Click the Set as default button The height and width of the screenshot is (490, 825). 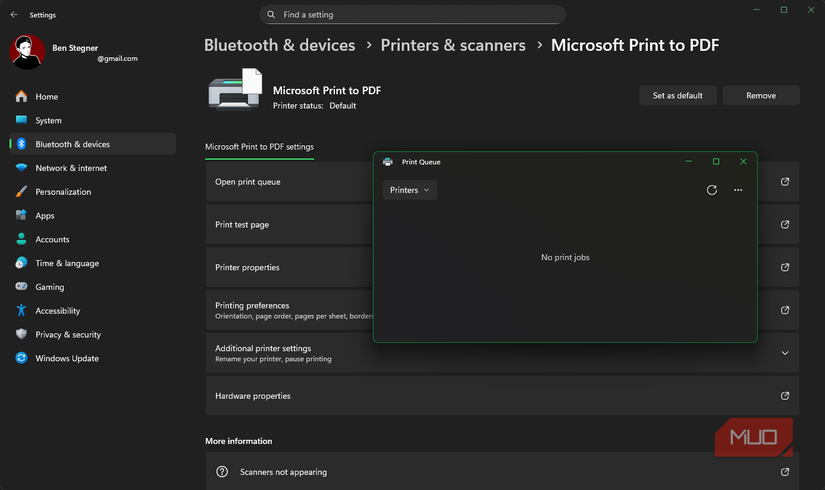678,95
